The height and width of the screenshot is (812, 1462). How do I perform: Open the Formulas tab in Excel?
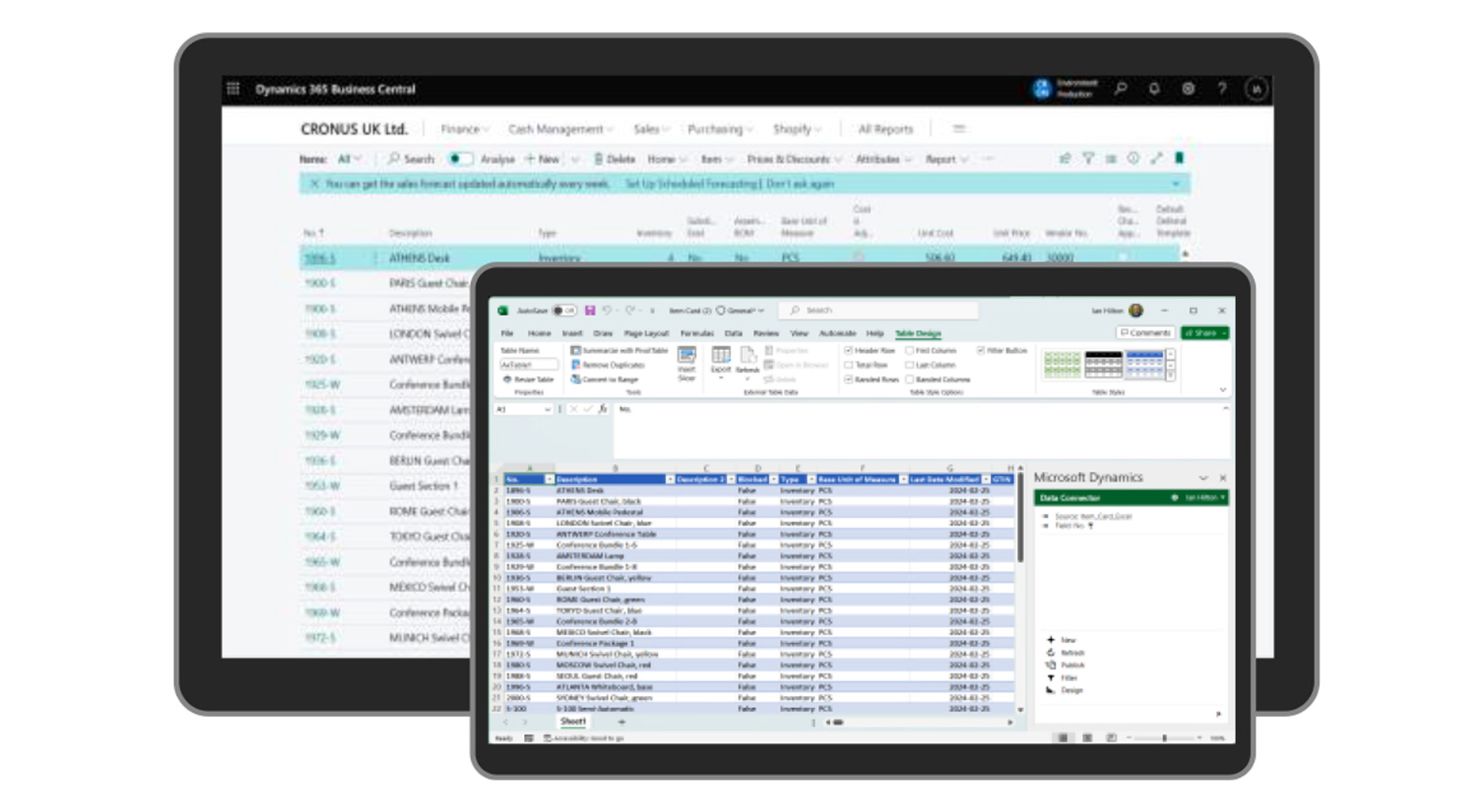[x=697, y=334]
